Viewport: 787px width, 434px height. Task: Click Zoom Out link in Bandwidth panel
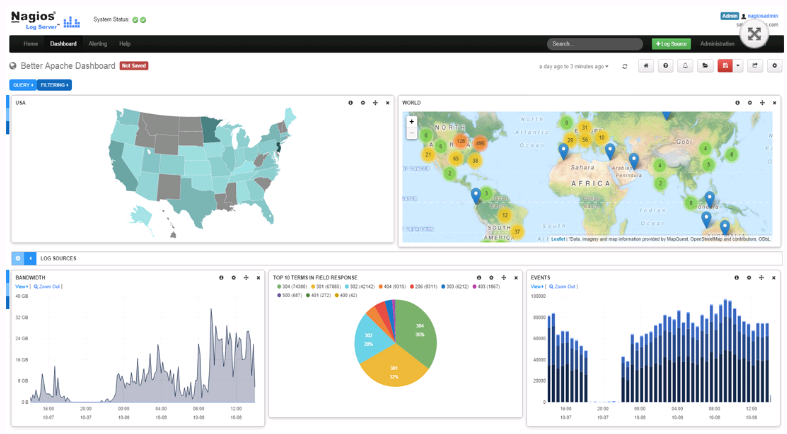pos(49,286)
